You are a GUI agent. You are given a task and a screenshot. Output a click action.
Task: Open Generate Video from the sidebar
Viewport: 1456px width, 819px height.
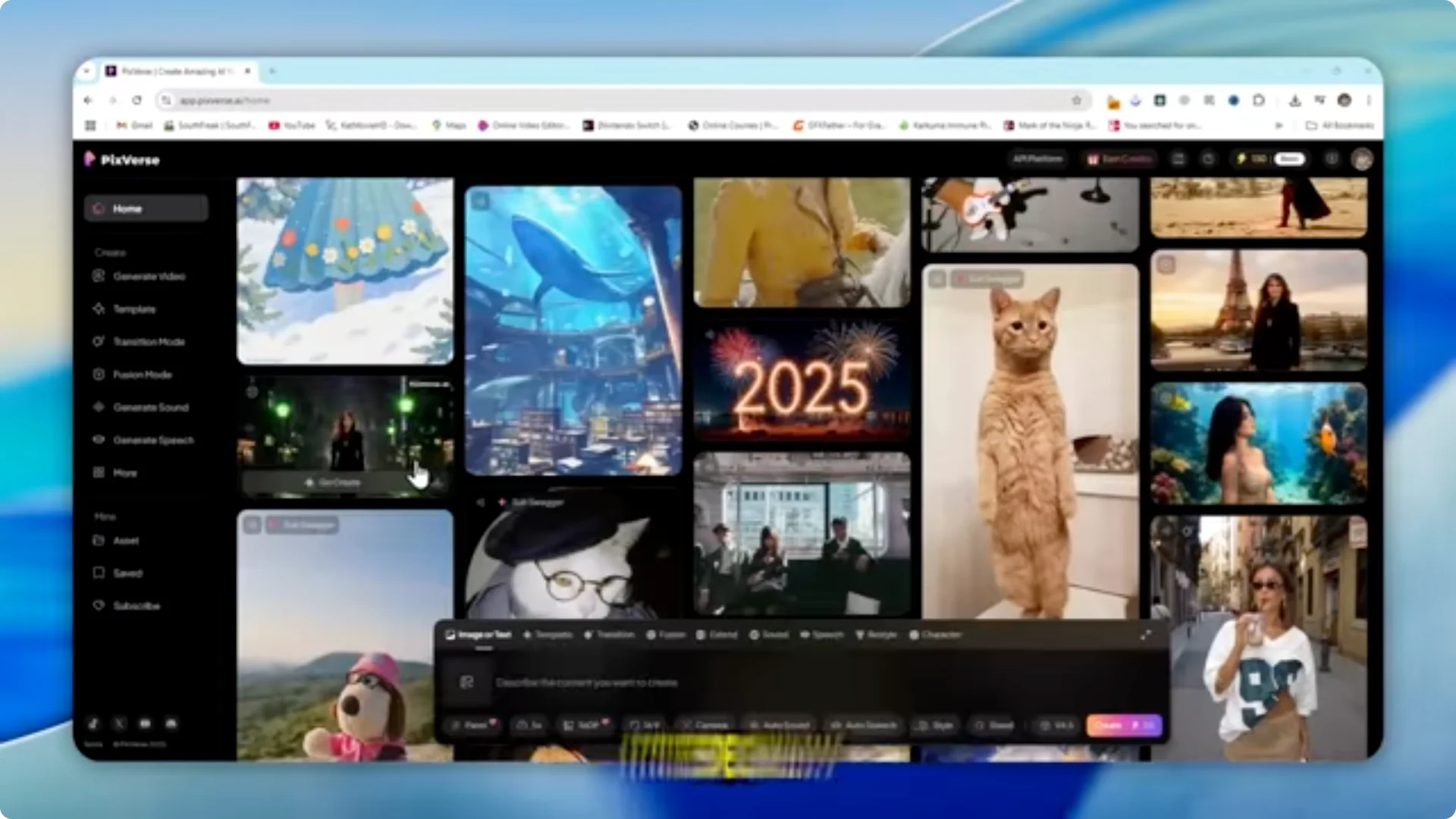(x=149, y=276)
